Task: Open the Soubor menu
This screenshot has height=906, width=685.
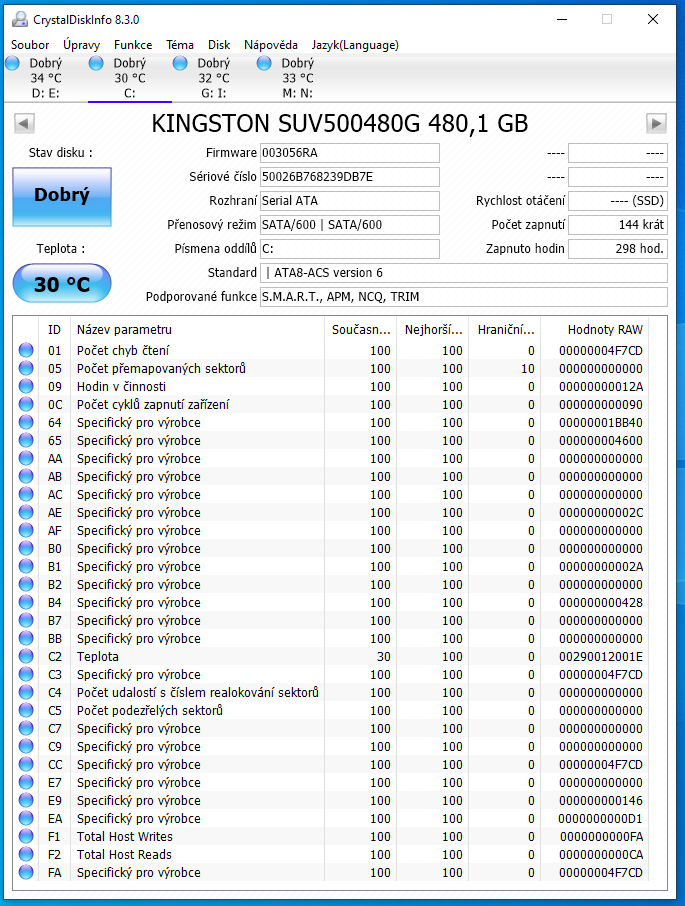Action: pos(30,44)
